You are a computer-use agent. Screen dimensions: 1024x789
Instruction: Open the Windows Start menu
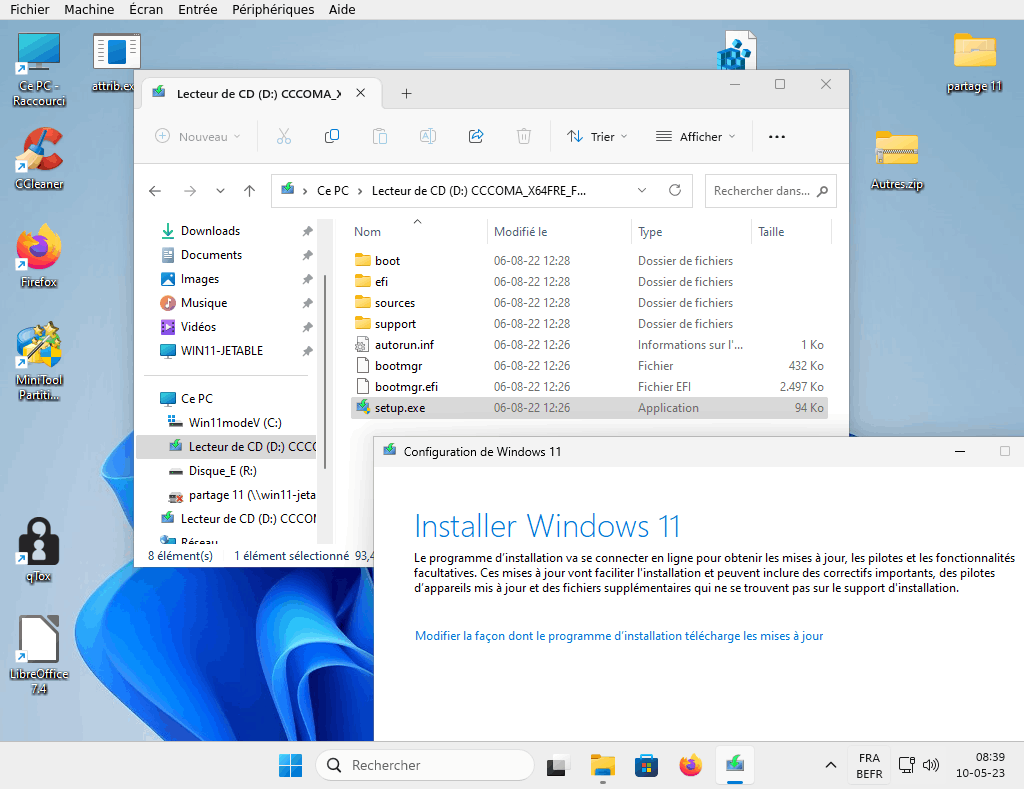[291, 765]
